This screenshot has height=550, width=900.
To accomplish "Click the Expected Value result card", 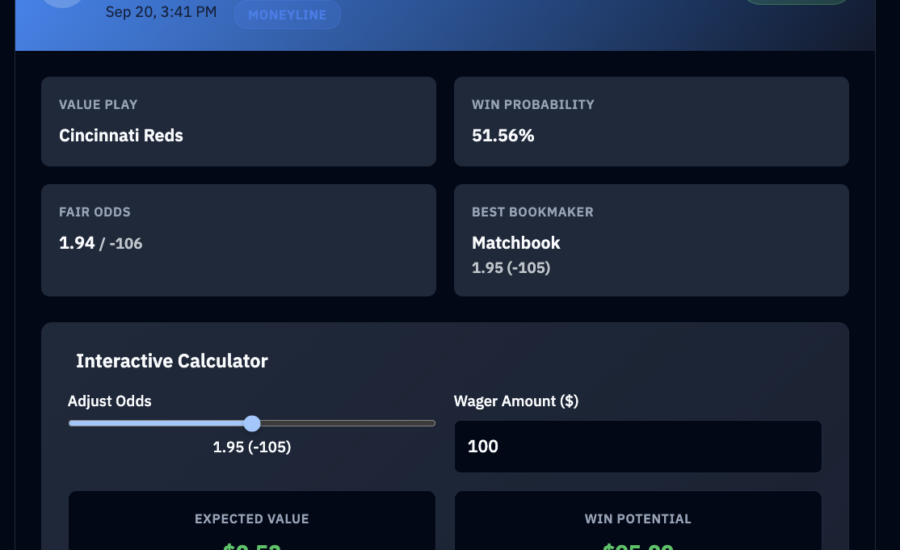I will tap(251, 522).
